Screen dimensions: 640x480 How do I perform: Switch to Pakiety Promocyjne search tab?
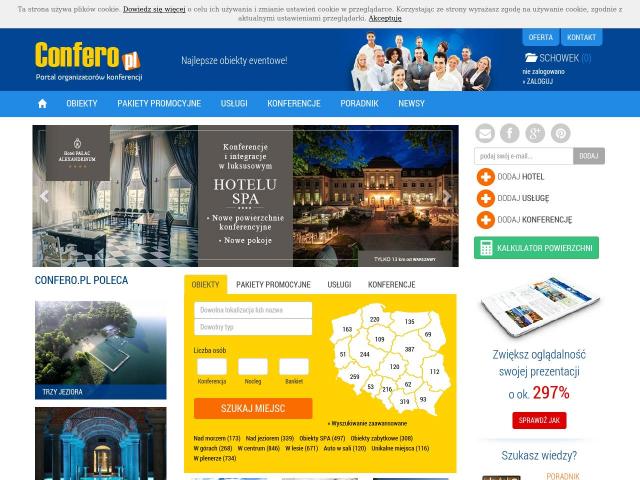pos(273,284)
